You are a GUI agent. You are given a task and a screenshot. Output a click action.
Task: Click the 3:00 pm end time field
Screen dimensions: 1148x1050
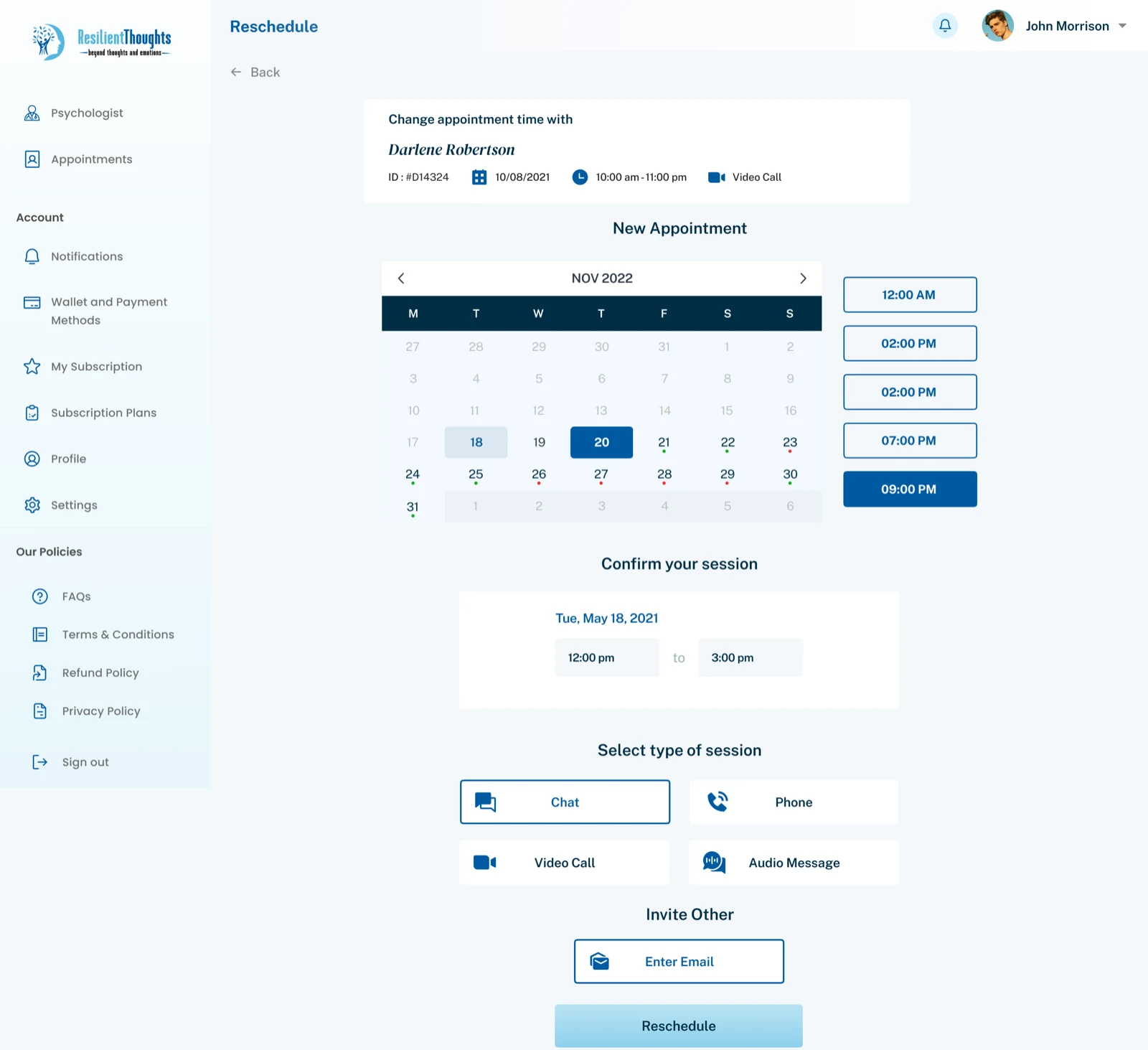(751, 657)
